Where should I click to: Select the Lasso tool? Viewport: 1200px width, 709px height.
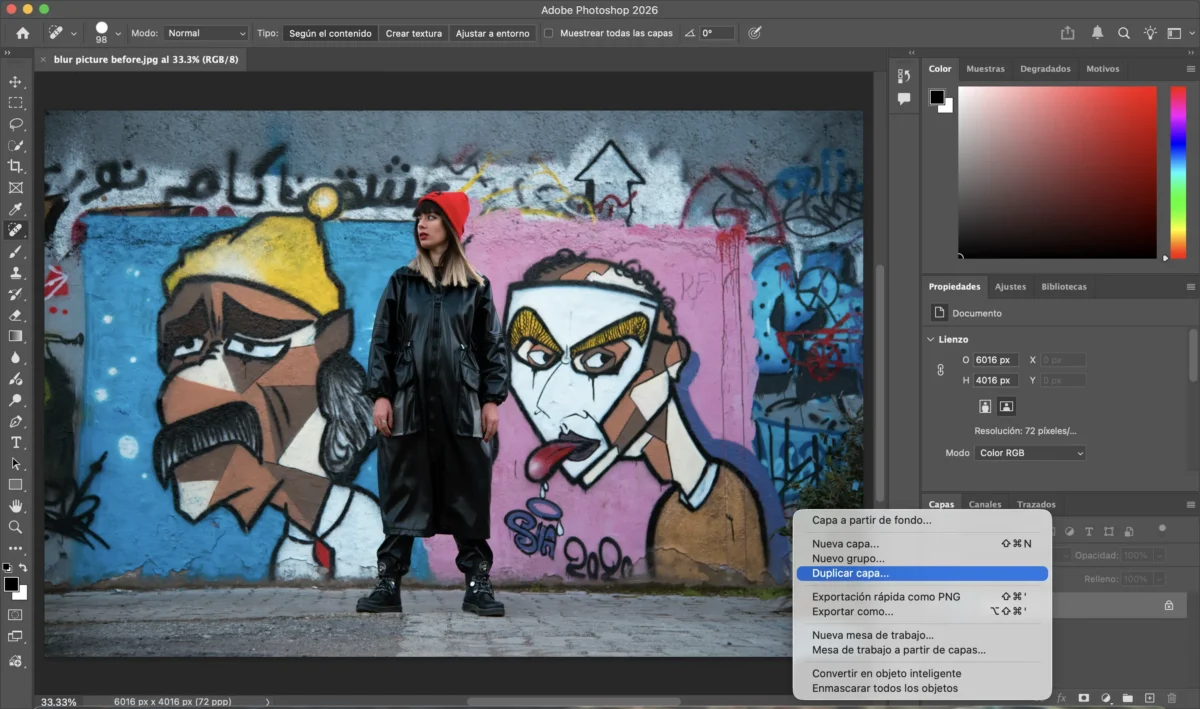15,124
